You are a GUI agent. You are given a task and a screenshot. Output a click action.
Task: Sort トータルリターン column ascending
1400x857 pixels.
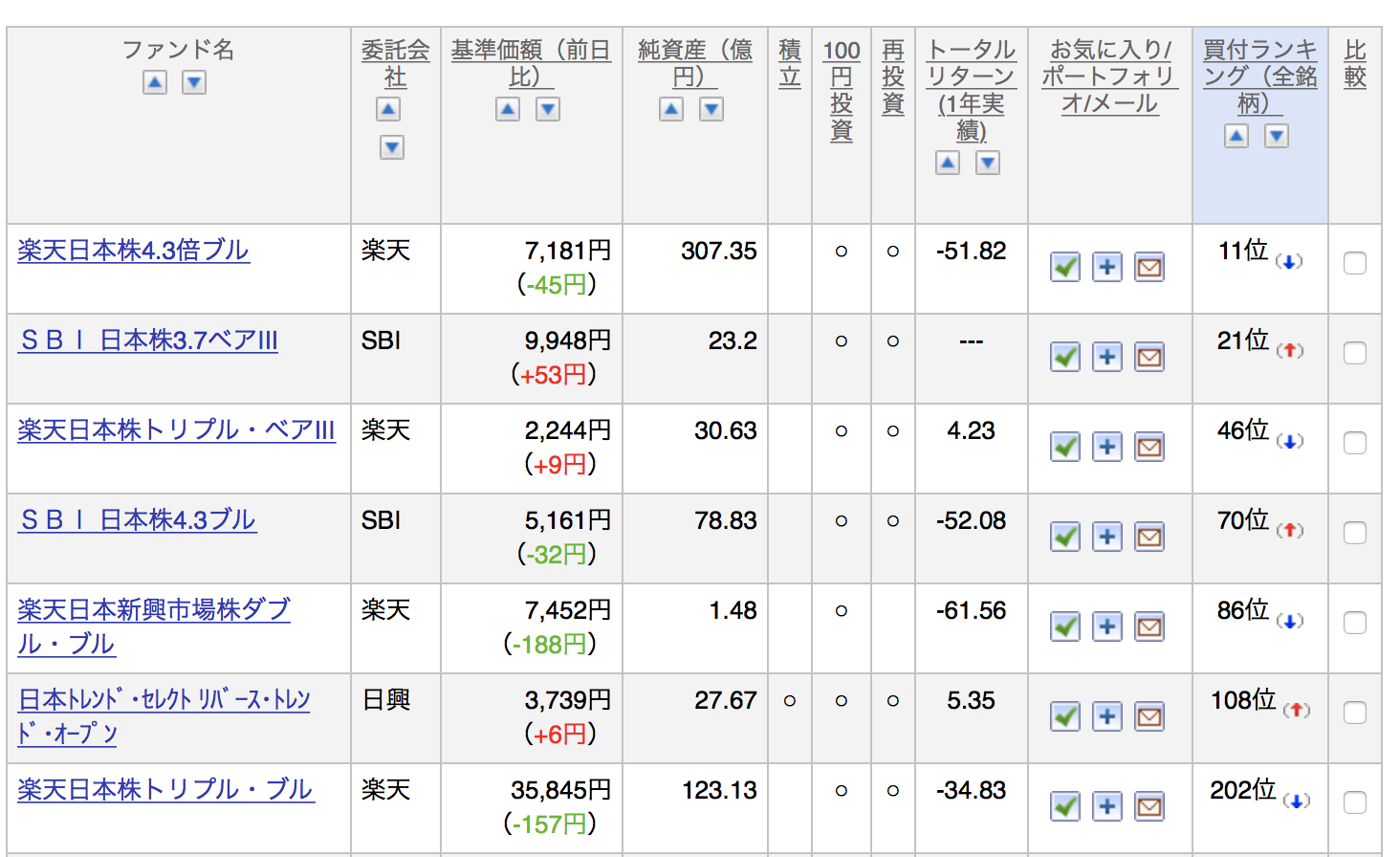pos(947,164)
